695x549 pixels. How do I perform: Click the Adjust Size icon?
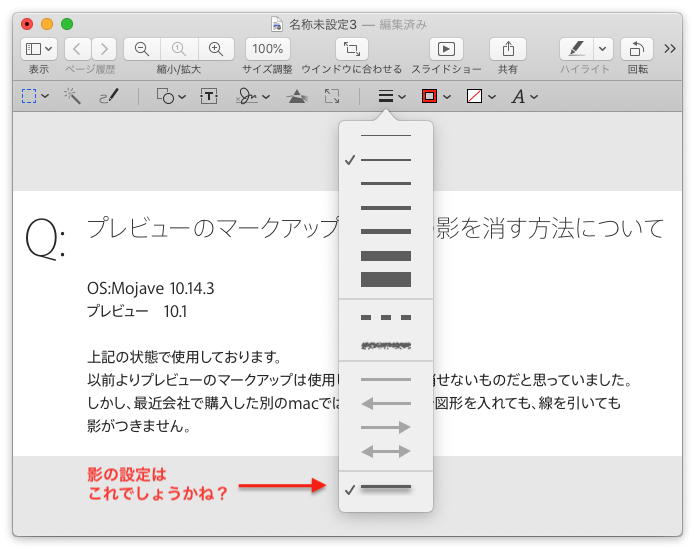click(x=332, y=96)
